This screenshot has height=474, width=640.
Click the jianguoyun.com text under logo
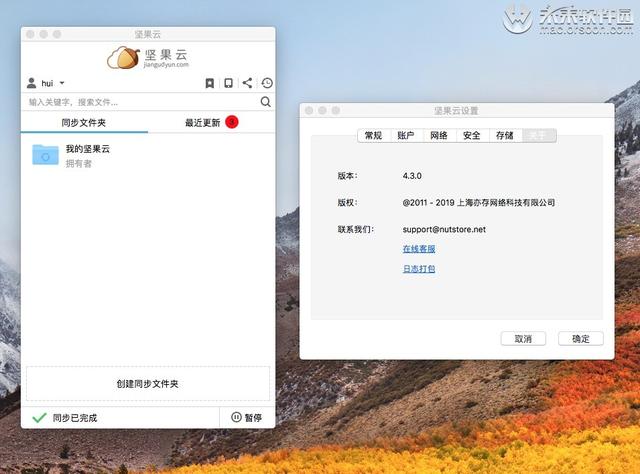166,65
